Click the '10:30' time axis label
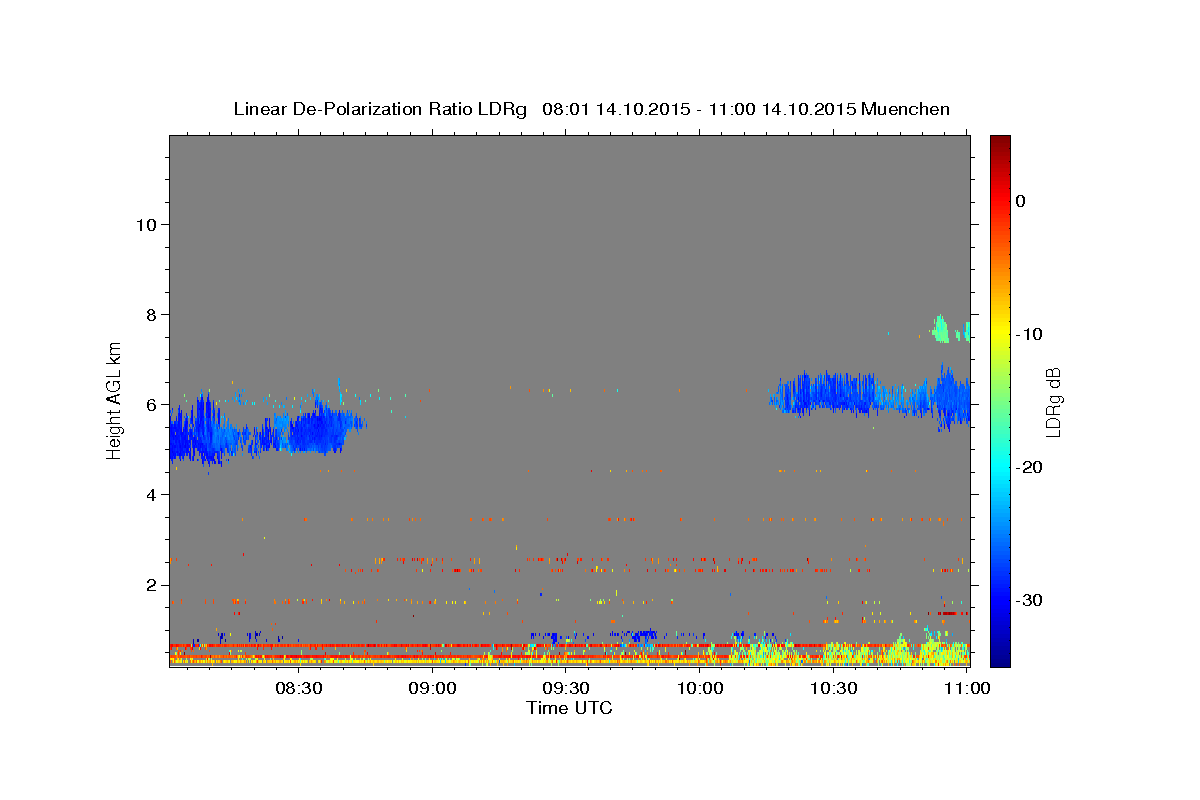The image size is (1200, 800). pos(833,688)
